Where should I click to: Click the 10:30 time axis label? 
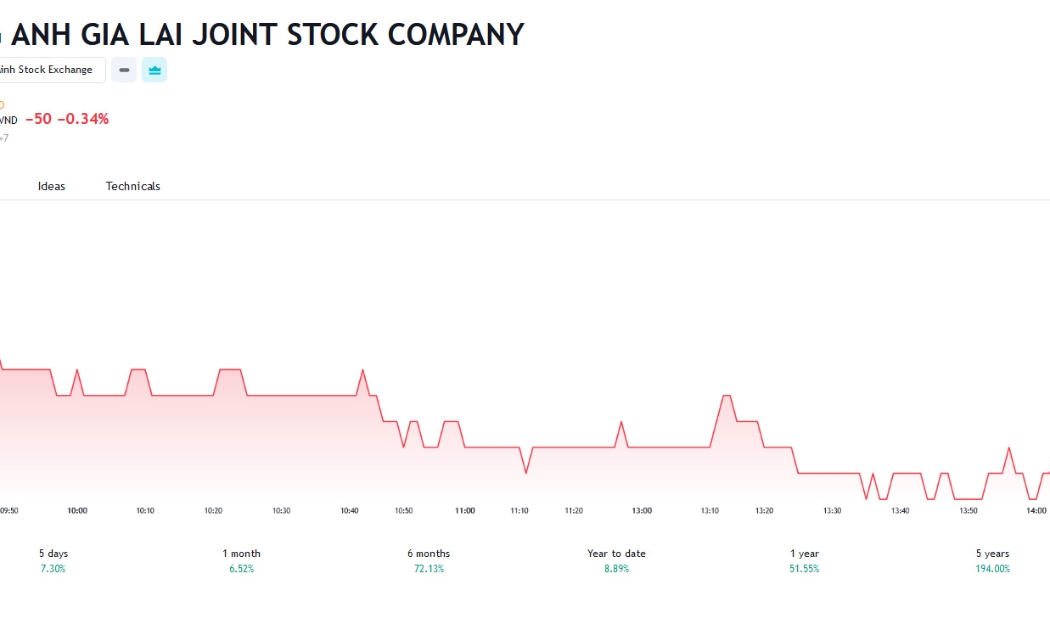pos(281,511)
